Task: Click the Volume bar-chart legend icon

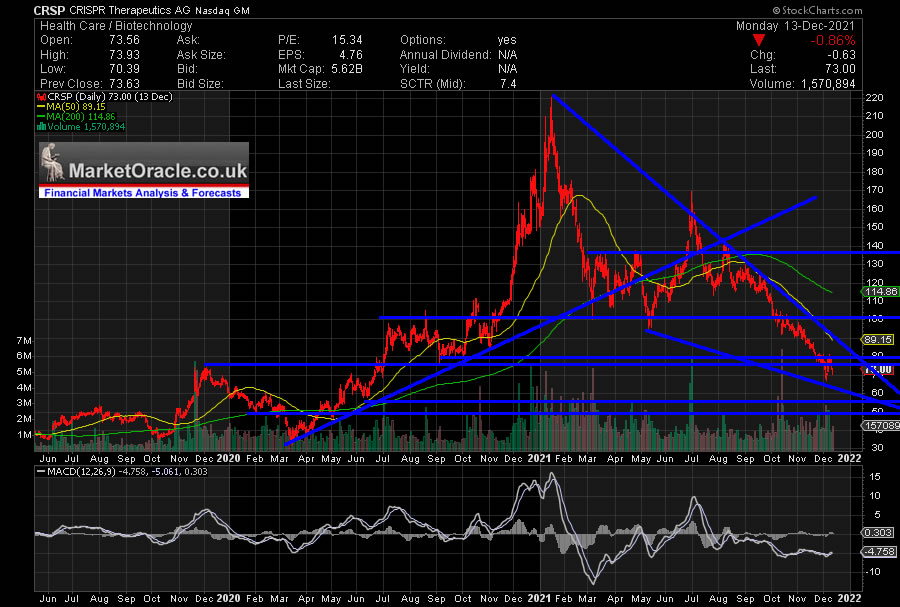Action: [x=39, y=126]
